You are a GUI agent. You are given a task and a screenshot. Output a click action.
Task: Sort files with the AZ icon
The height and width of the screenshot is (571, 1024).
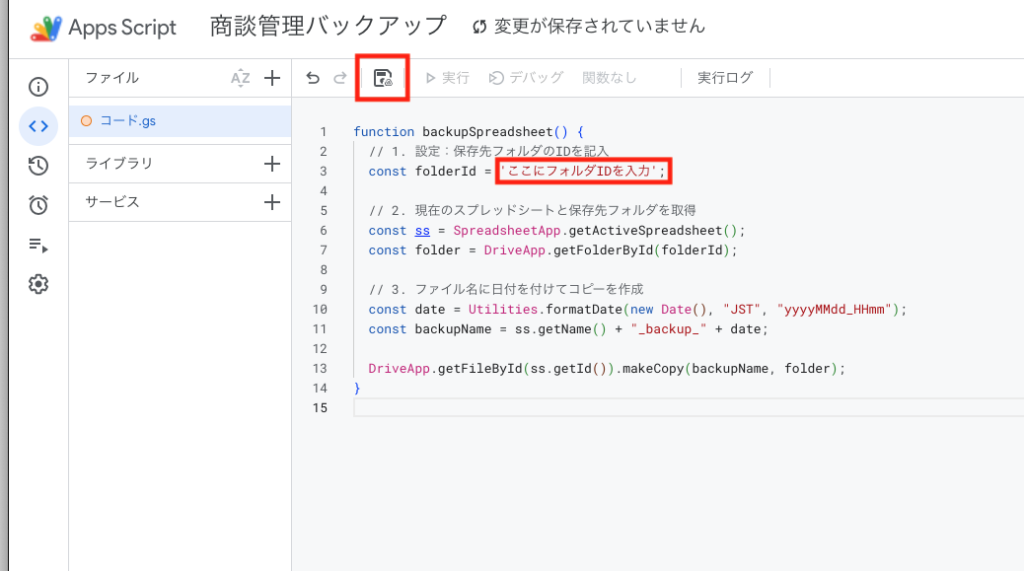(240, 78)
